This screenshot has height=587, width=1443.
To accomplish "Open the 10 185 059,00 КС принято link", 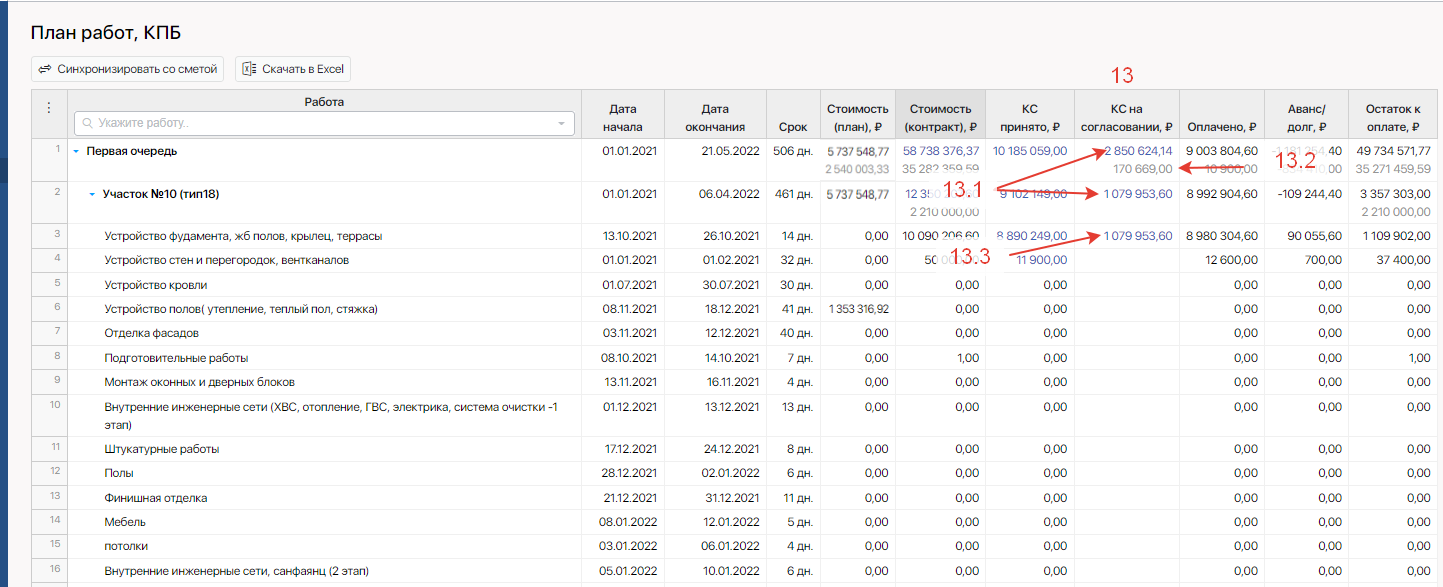I will tap(1029, 151).
